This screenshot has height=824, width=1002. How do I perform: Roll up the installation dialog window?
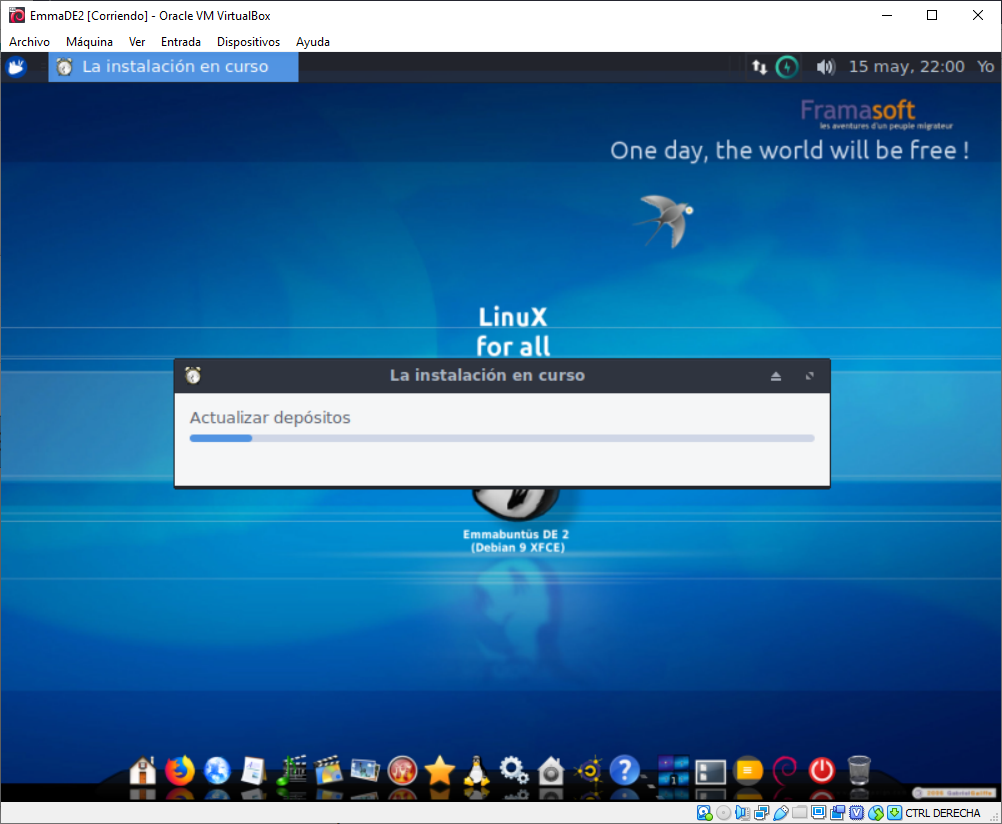775,376
